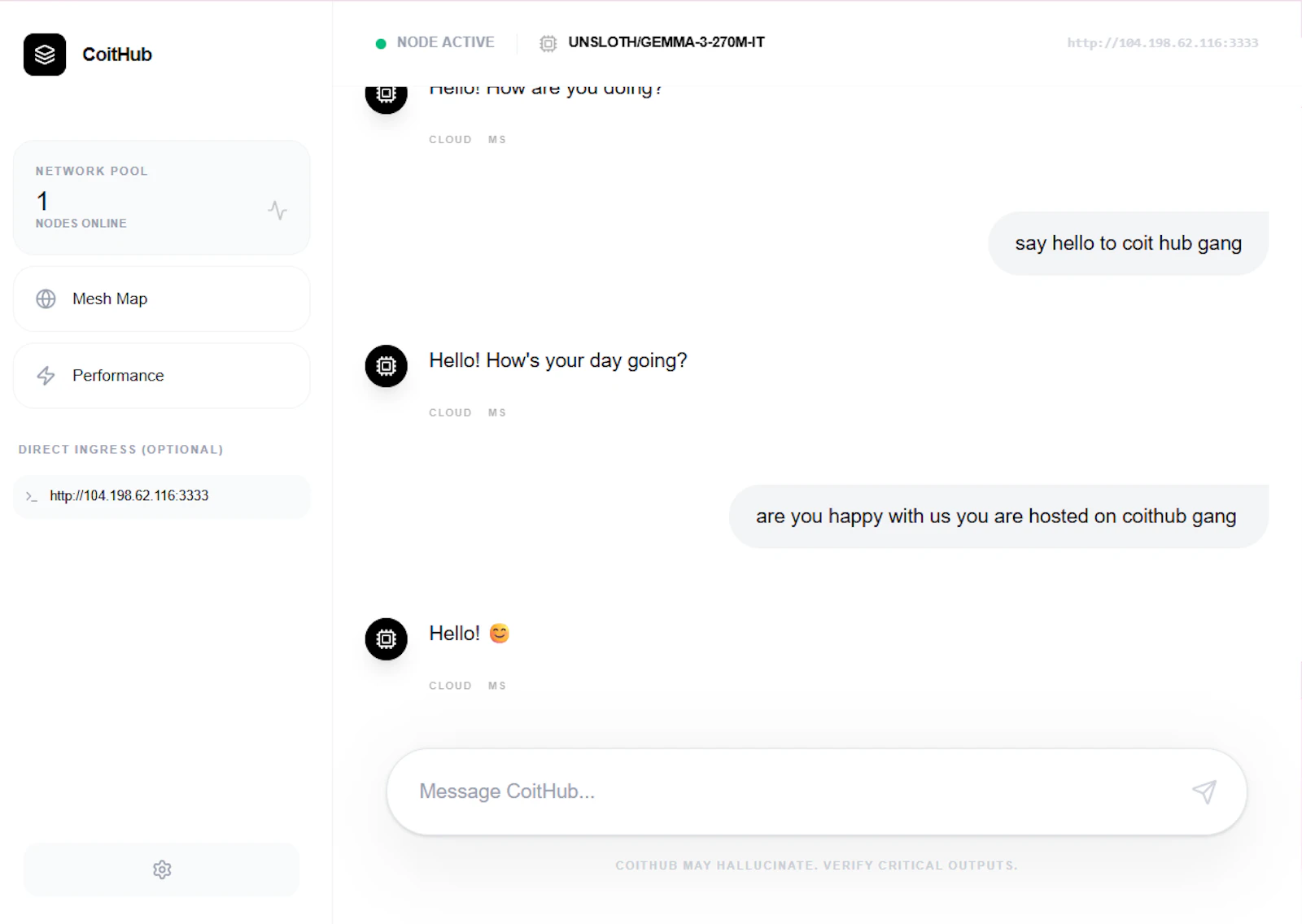Click the network pool activity pulse icon
The height and width of the screenshot is (924, 1302).
point(277,211)
